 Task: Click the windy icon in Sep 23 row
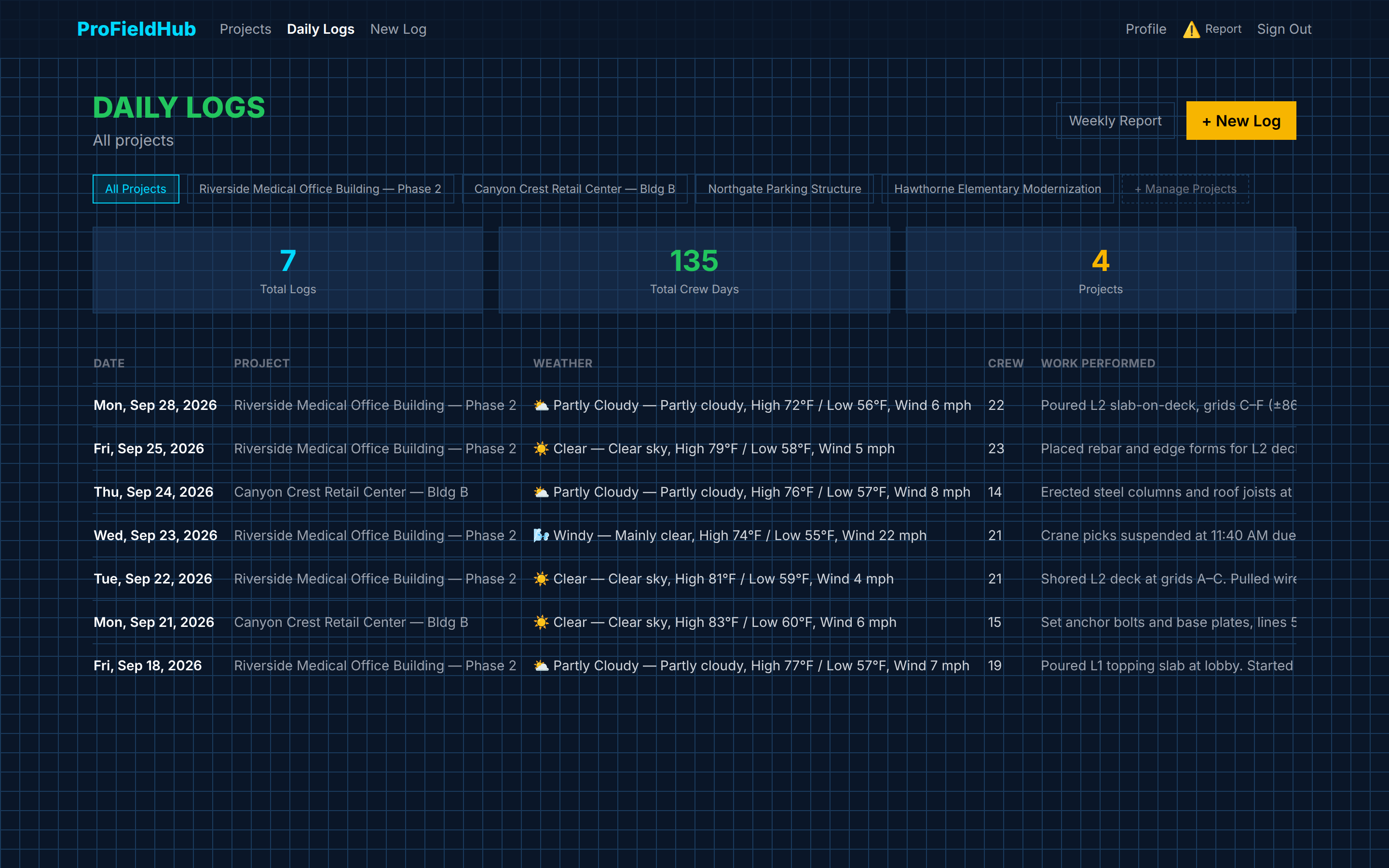coord(541,535)
